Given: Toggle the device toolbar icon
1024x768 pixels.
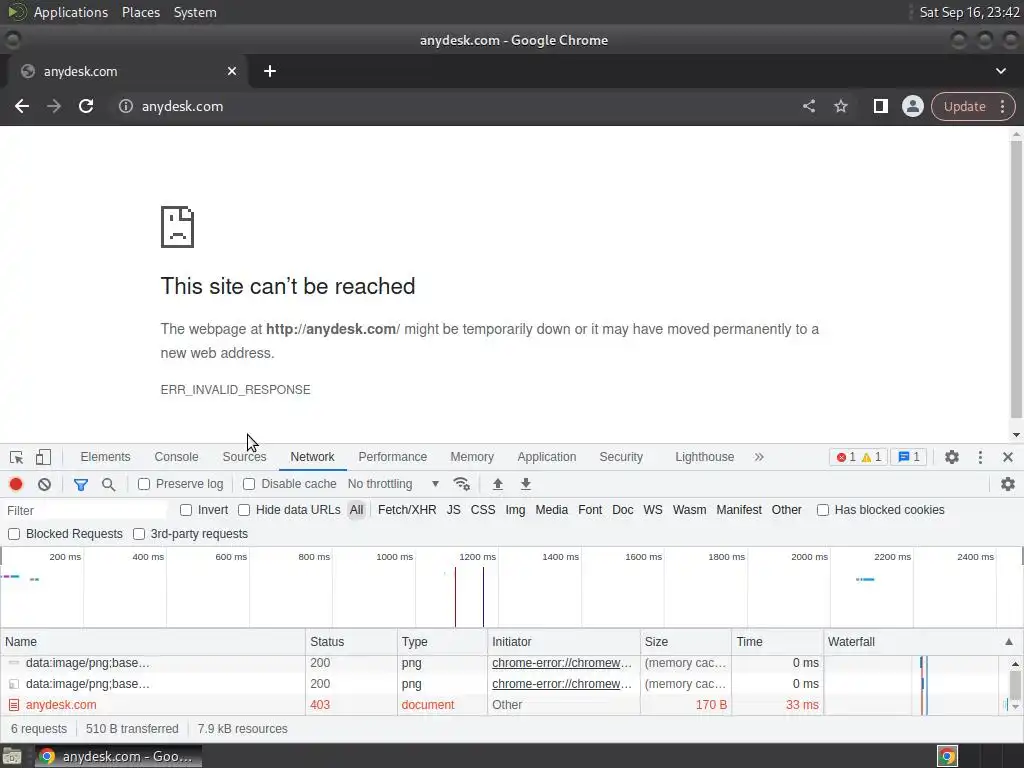Looking at the screenshot, I should 43,457.
